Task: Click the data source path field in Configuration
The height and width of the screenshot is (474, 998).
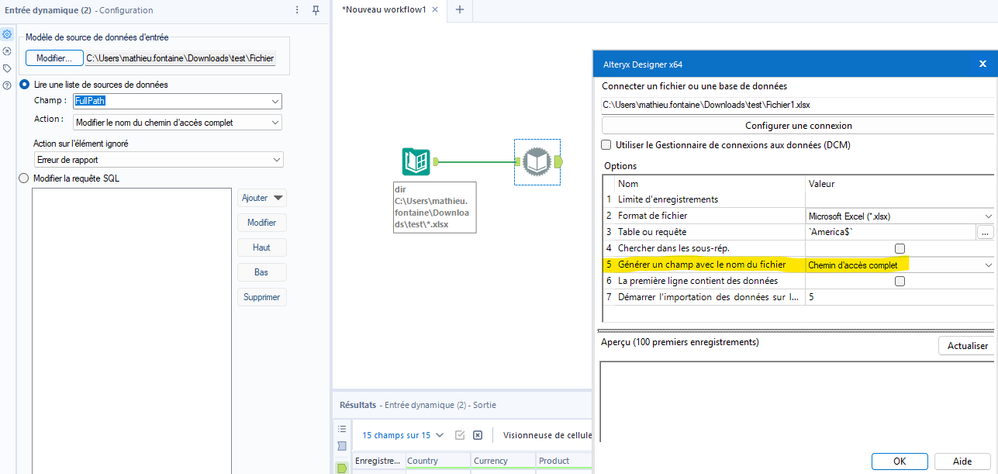Action: 180,58
